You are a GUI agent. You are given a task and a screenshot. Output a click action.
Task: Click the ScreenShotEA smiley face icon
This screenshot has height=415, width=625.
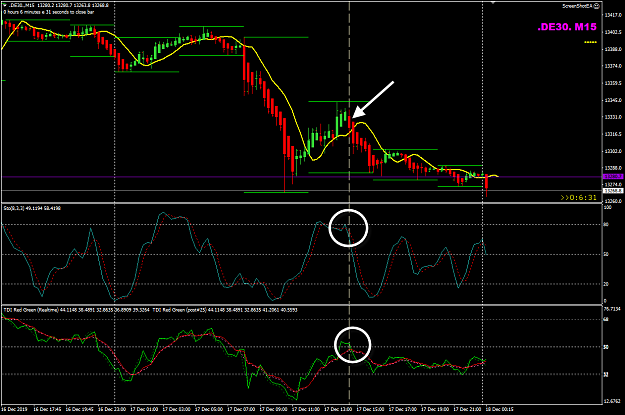click(x=597, y=6)
